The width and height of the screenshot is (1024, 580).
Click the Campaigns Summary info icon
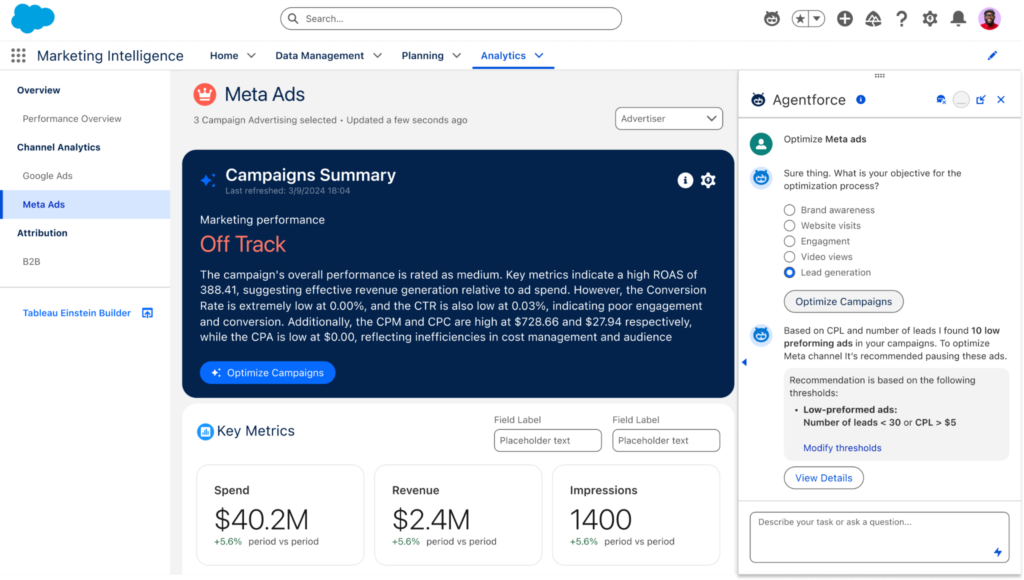685,180
